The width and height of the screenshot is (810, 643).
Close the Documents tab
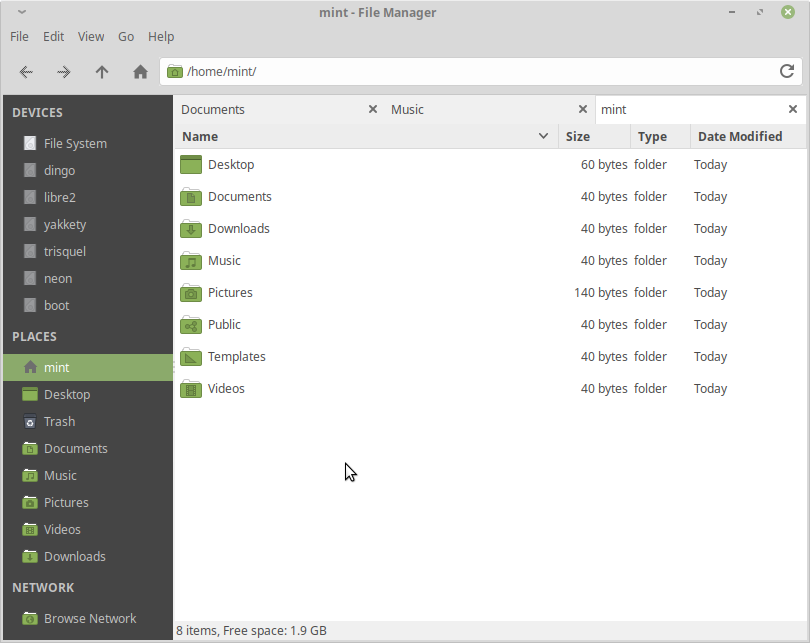tap(373, 109)
